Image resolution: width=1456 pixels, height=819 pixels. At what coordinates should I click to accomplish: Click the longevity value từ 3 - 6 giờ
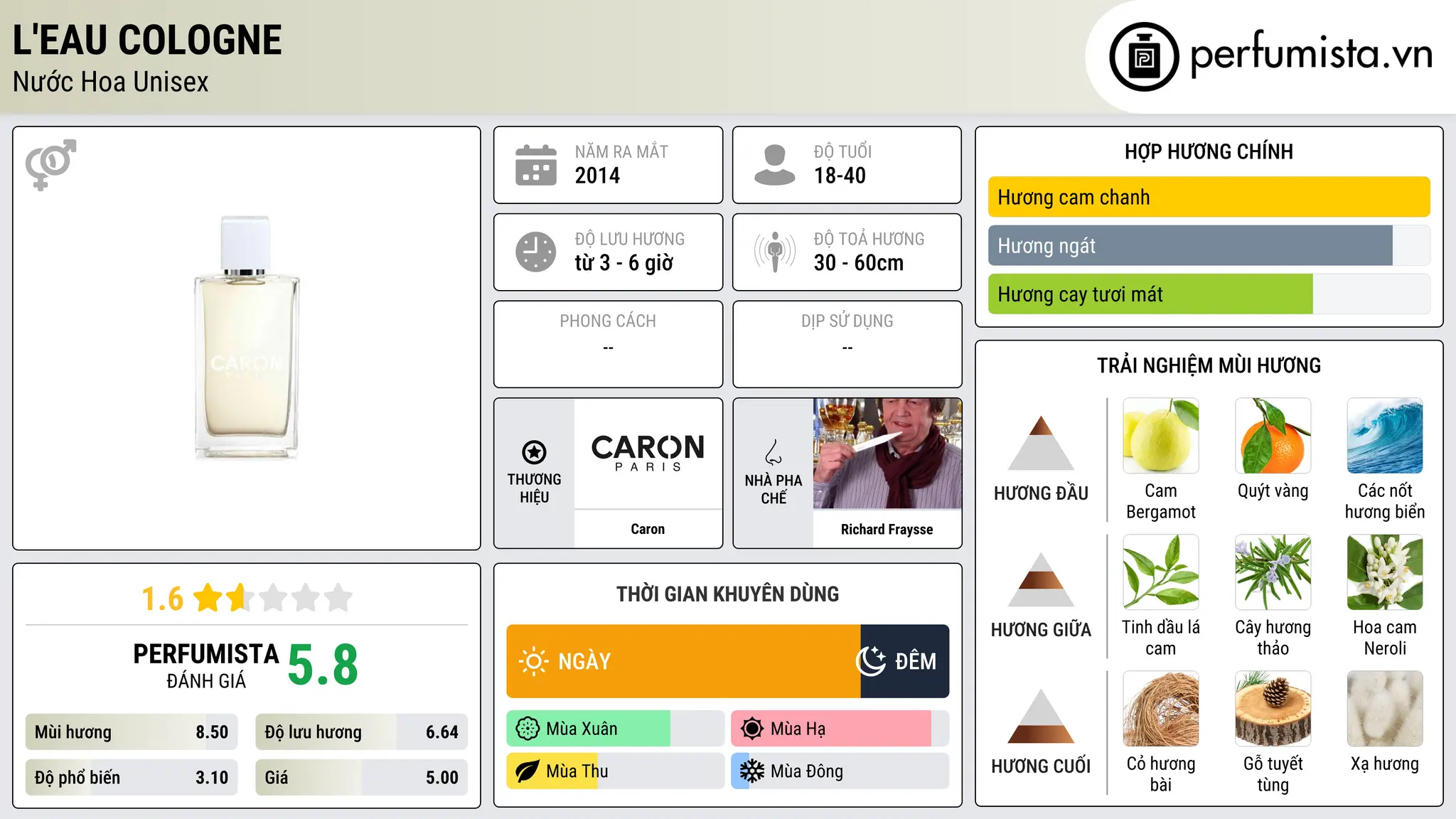tap(624, 263)
